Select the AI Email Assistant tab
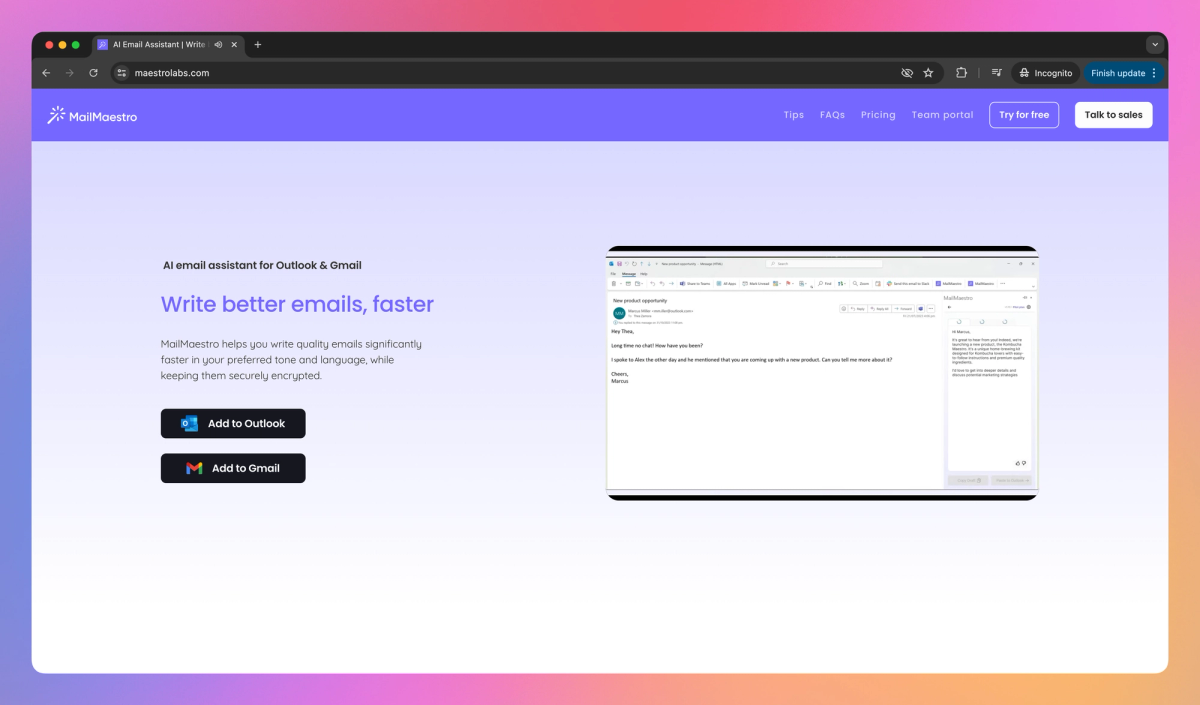Image resolution: width=1200 pixels, height=705 pixels. point(168,45)
